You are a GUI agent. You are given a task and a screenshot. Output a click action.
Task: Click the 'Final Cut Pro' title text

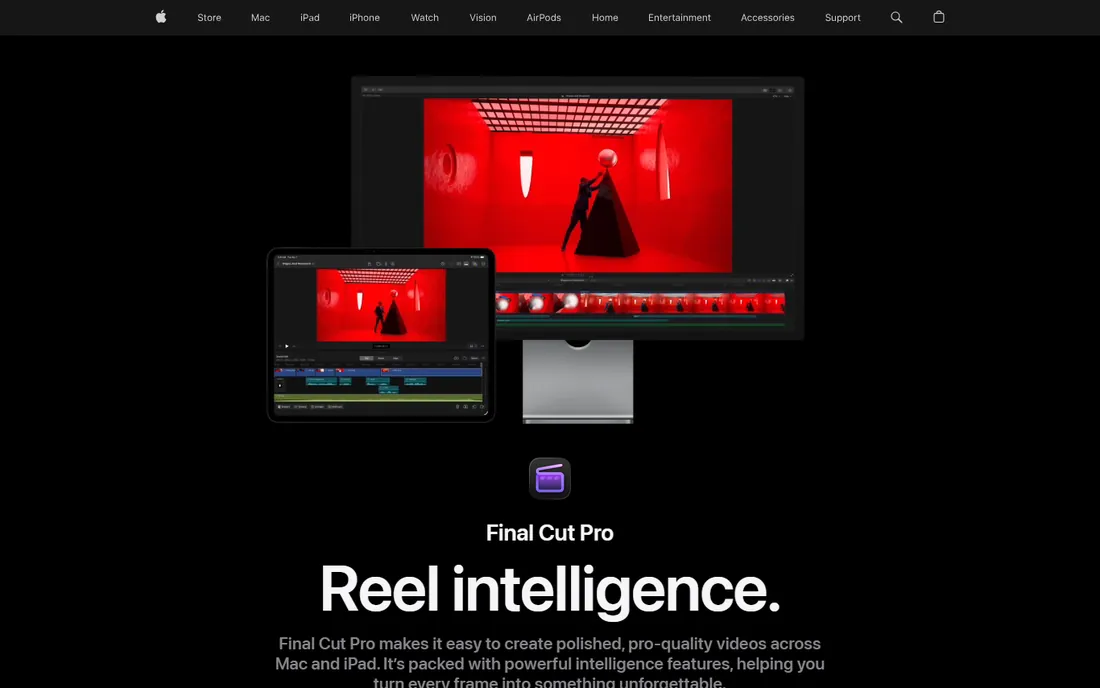549,533
